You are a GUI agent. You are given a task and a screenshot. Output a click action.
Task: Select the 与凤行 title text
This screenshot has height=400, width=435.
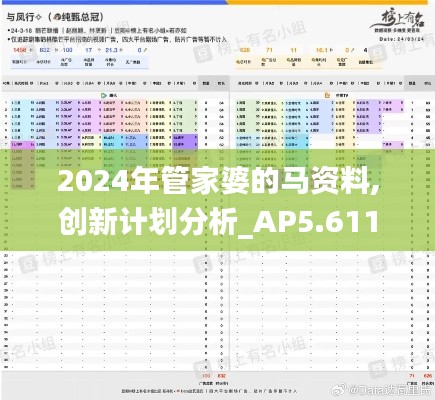point(21,16)
